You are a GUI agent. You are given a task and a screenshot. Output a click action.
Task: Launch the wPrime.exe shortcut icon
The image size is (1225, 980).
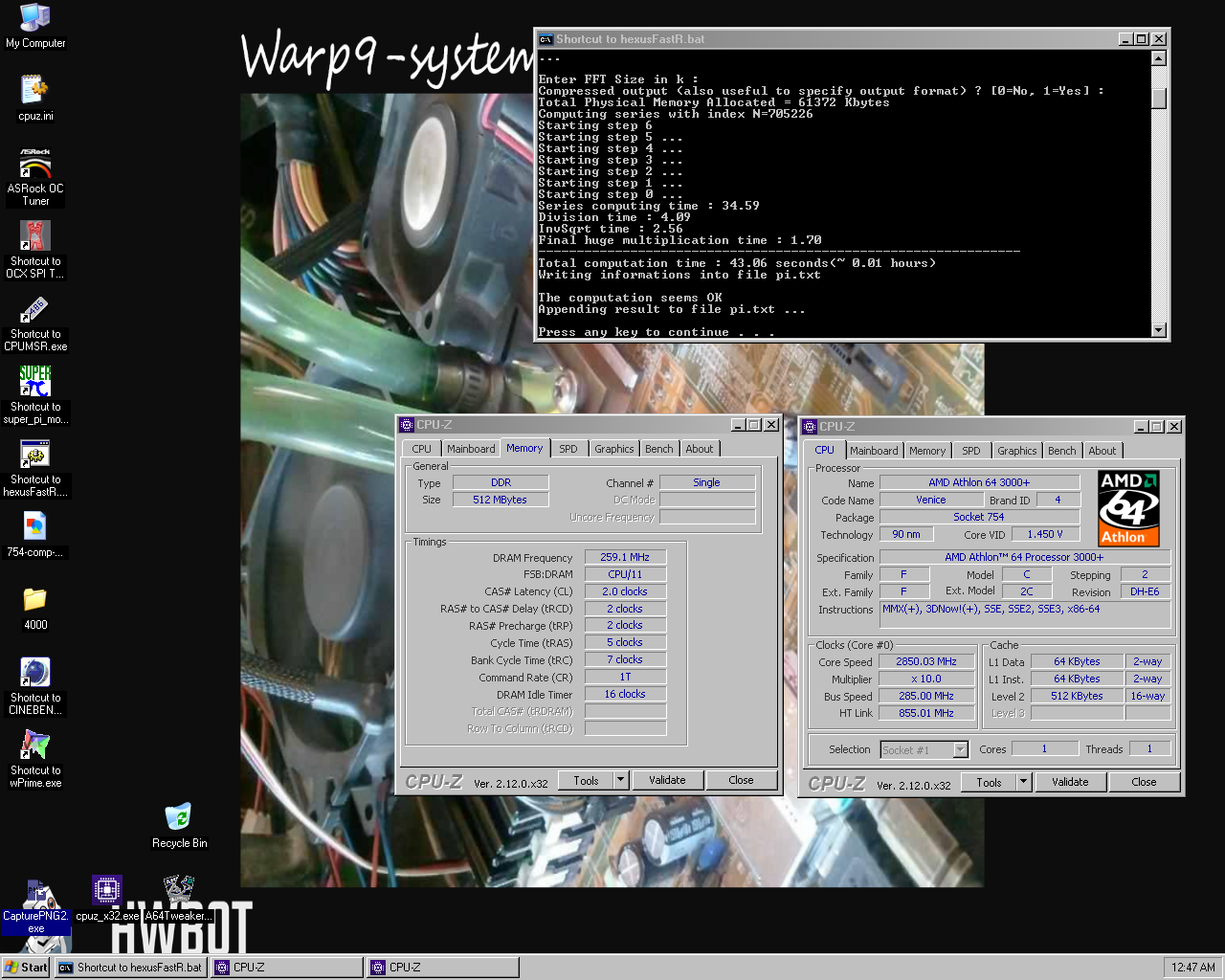35,746
